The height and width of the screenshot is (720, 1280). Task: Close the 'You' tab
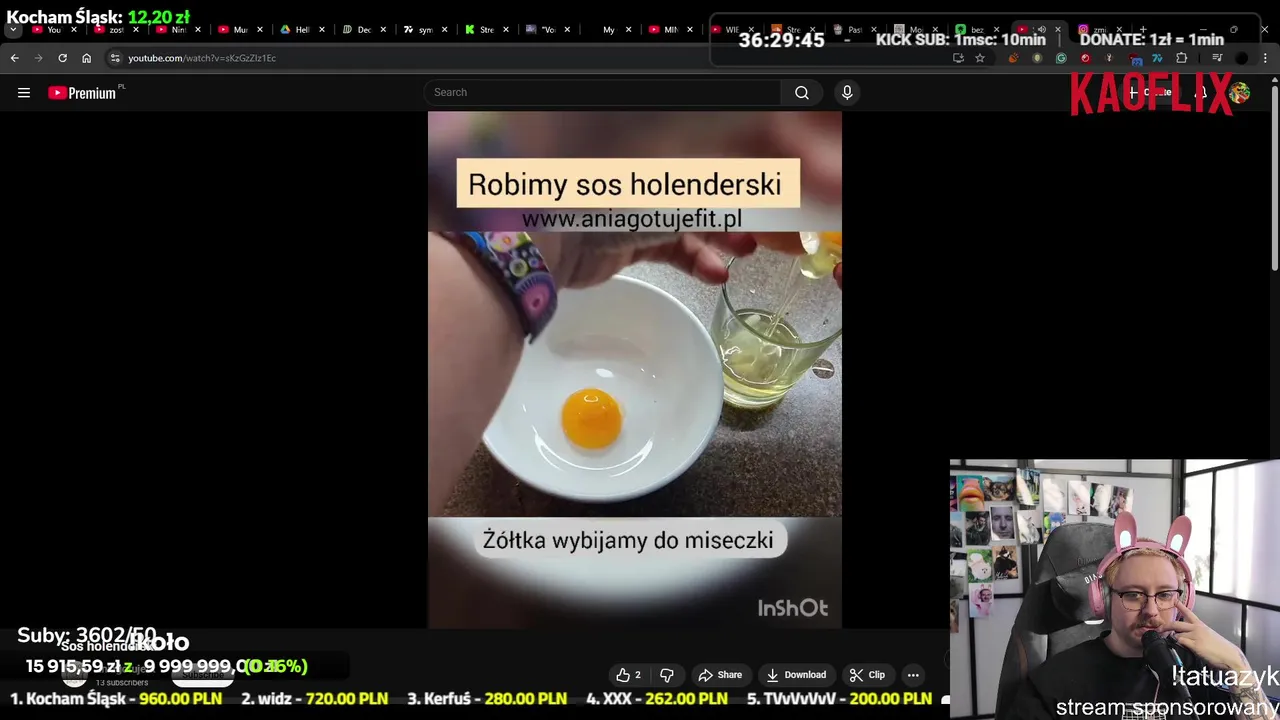click(x=73, y=30)
